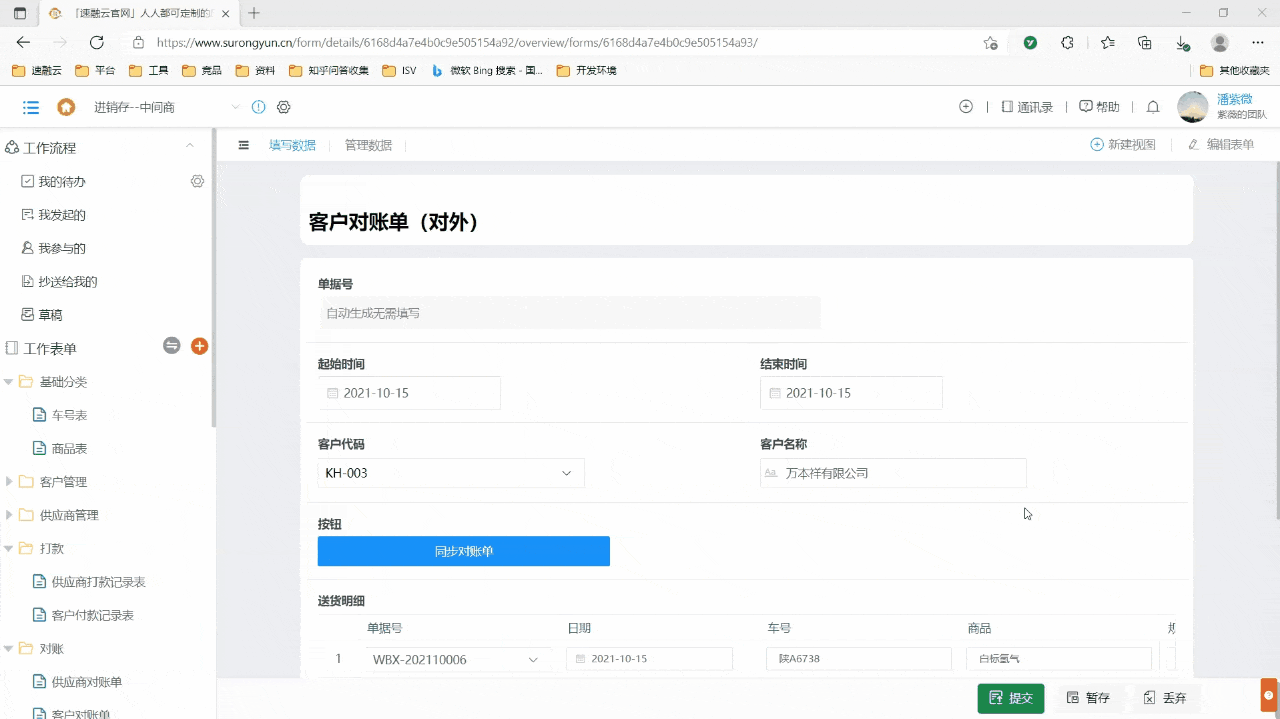Expand the 客户管理 folder

(9, 482)
